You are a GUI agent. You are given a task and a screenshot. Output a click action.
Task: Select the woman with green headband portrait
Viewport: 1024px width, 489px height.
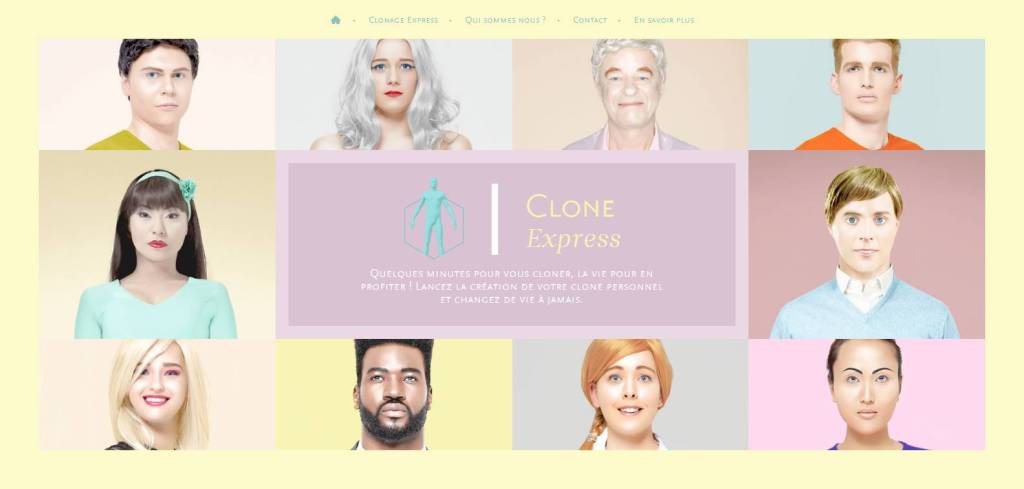(x=157, y=244)
